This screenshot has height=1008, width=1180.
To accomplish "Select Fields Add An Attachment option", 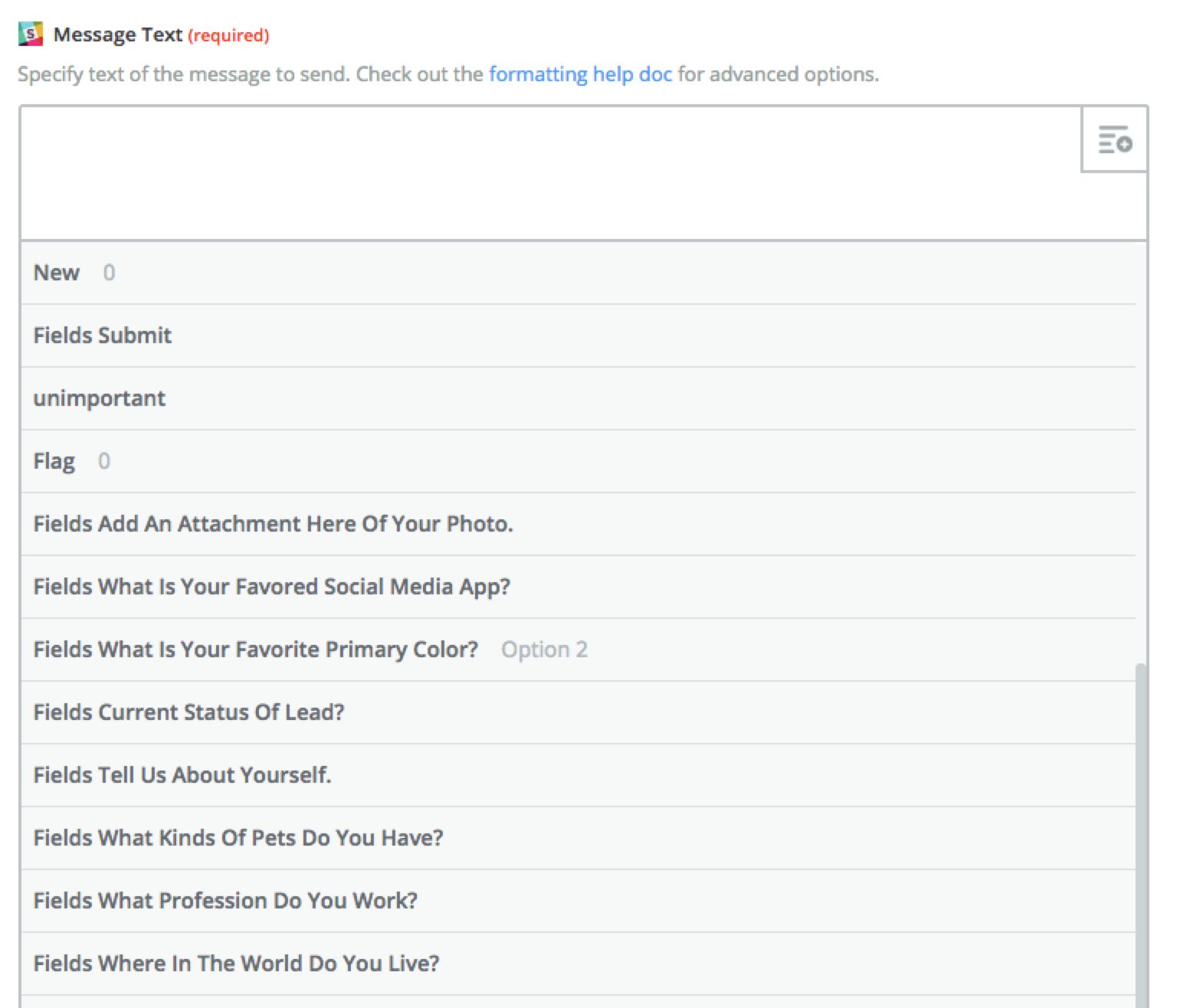I will (x=579, y=524).
